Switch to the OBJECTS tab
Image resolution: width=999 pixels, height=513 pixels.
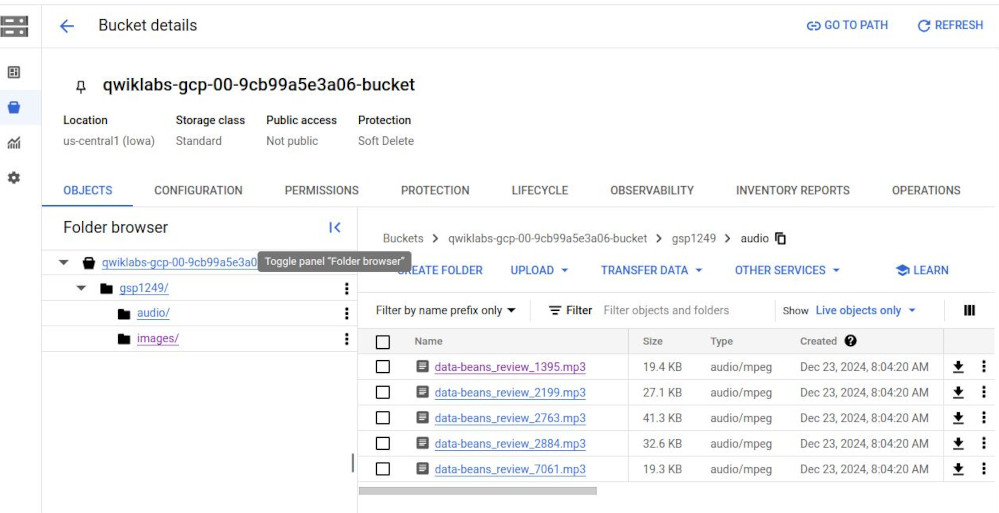coord(87,190)
